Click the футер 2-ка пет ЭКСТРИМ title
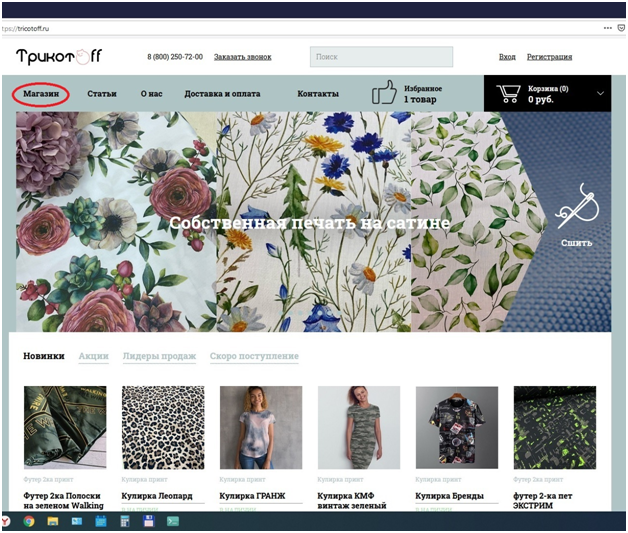Screen dimensions: 628x533 tap(543, 501)
